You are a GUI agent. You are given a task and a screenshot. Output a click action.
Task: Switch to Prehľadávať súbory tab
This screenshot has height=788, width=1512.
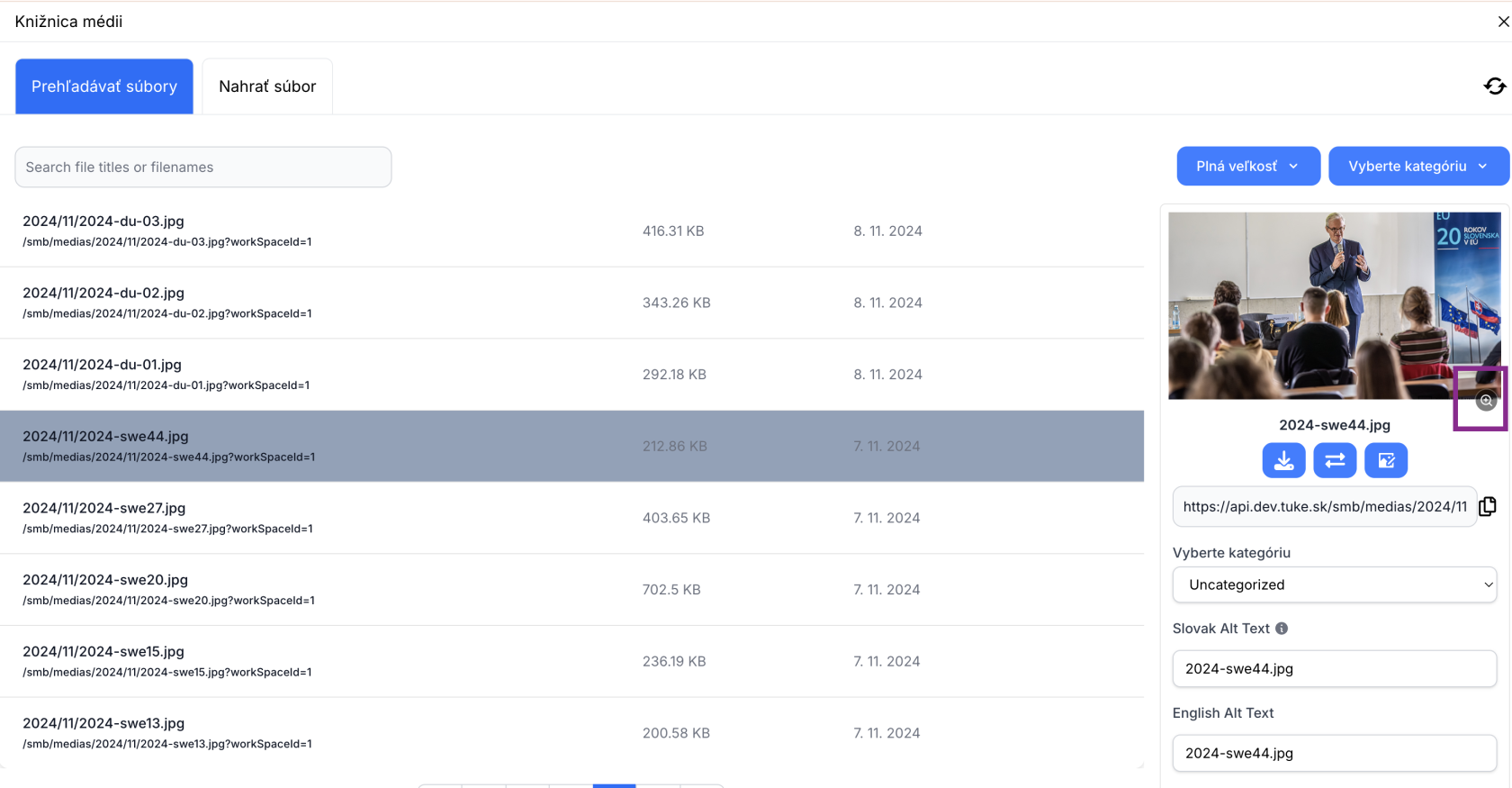(104, 86)
